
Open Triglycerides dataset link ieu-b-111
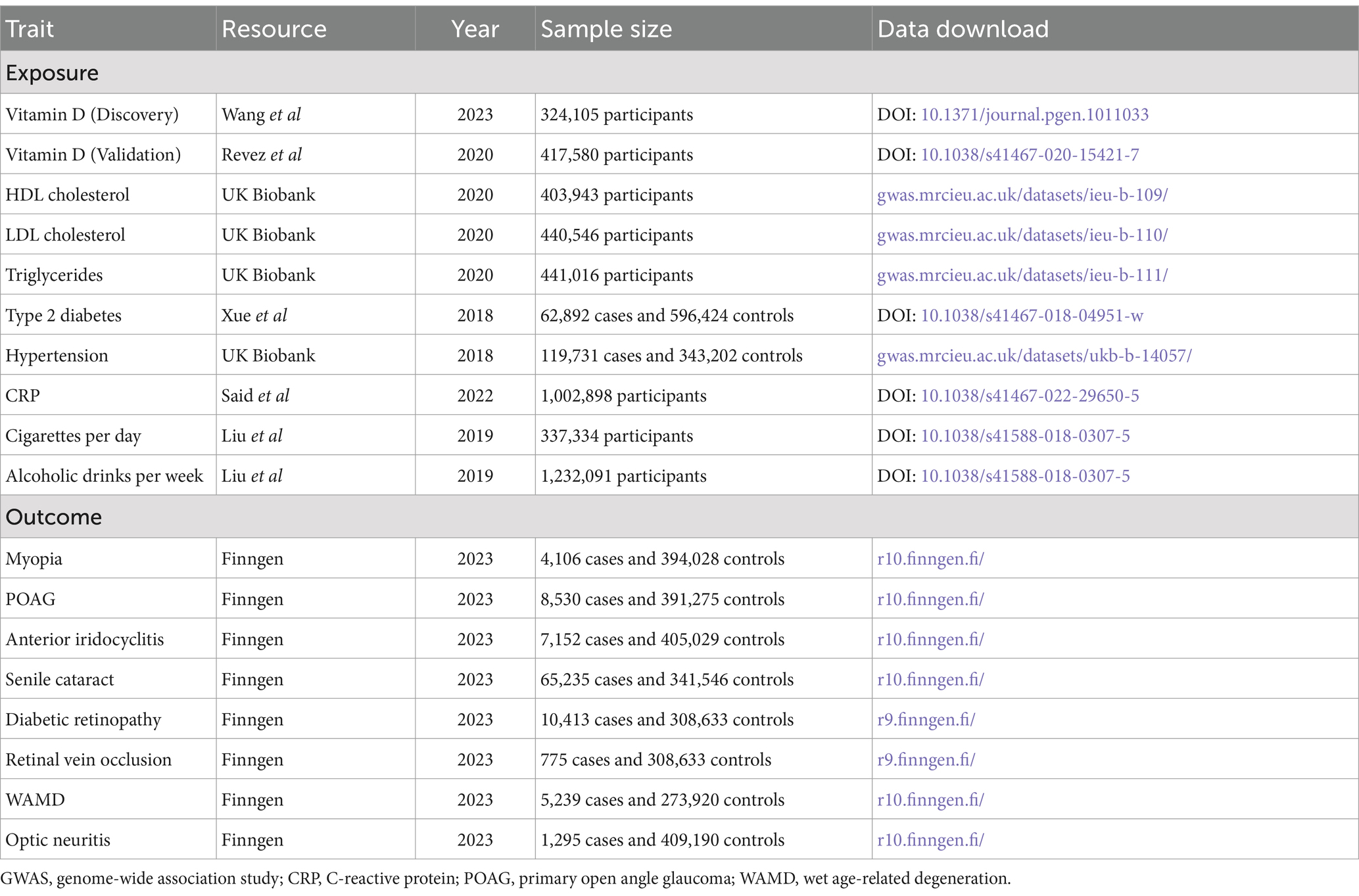(1022, 275)
